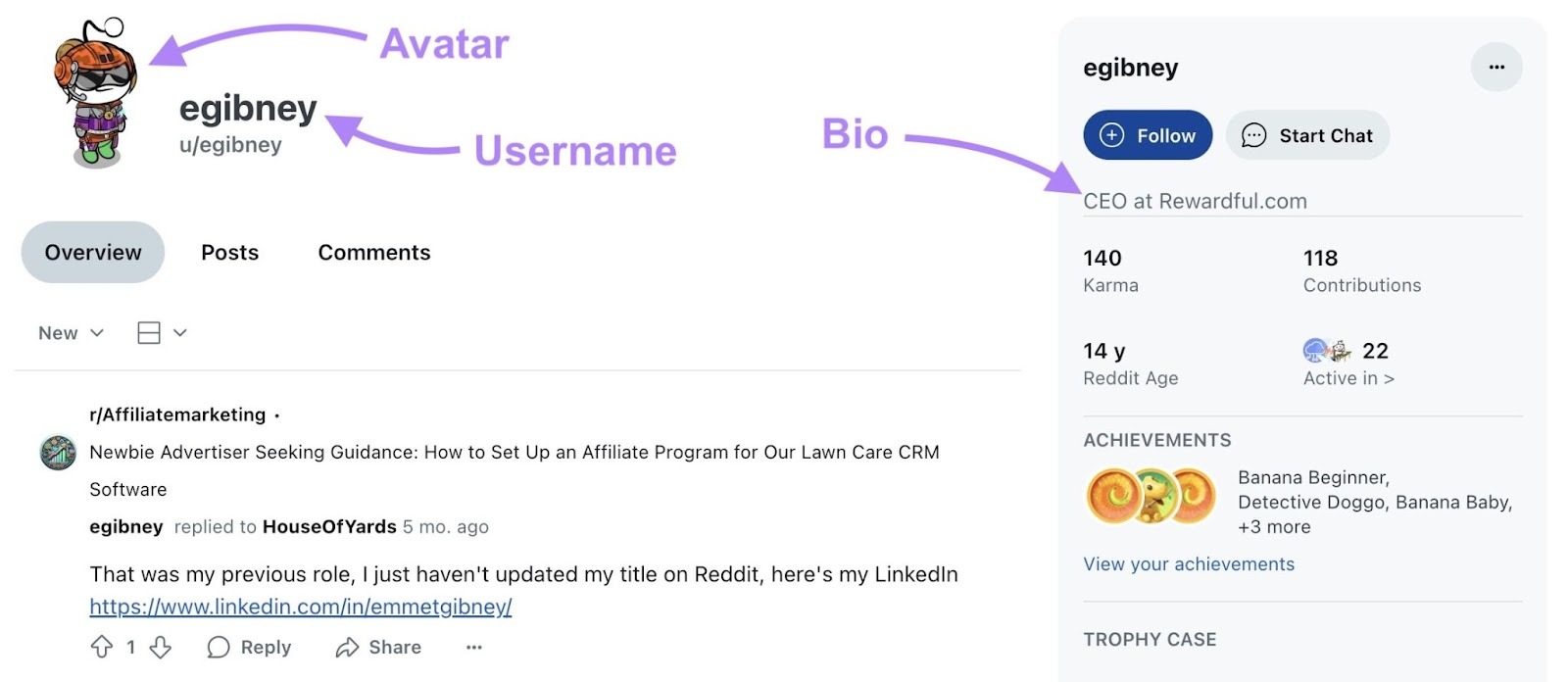Open the New sort order dropdown

67,332
